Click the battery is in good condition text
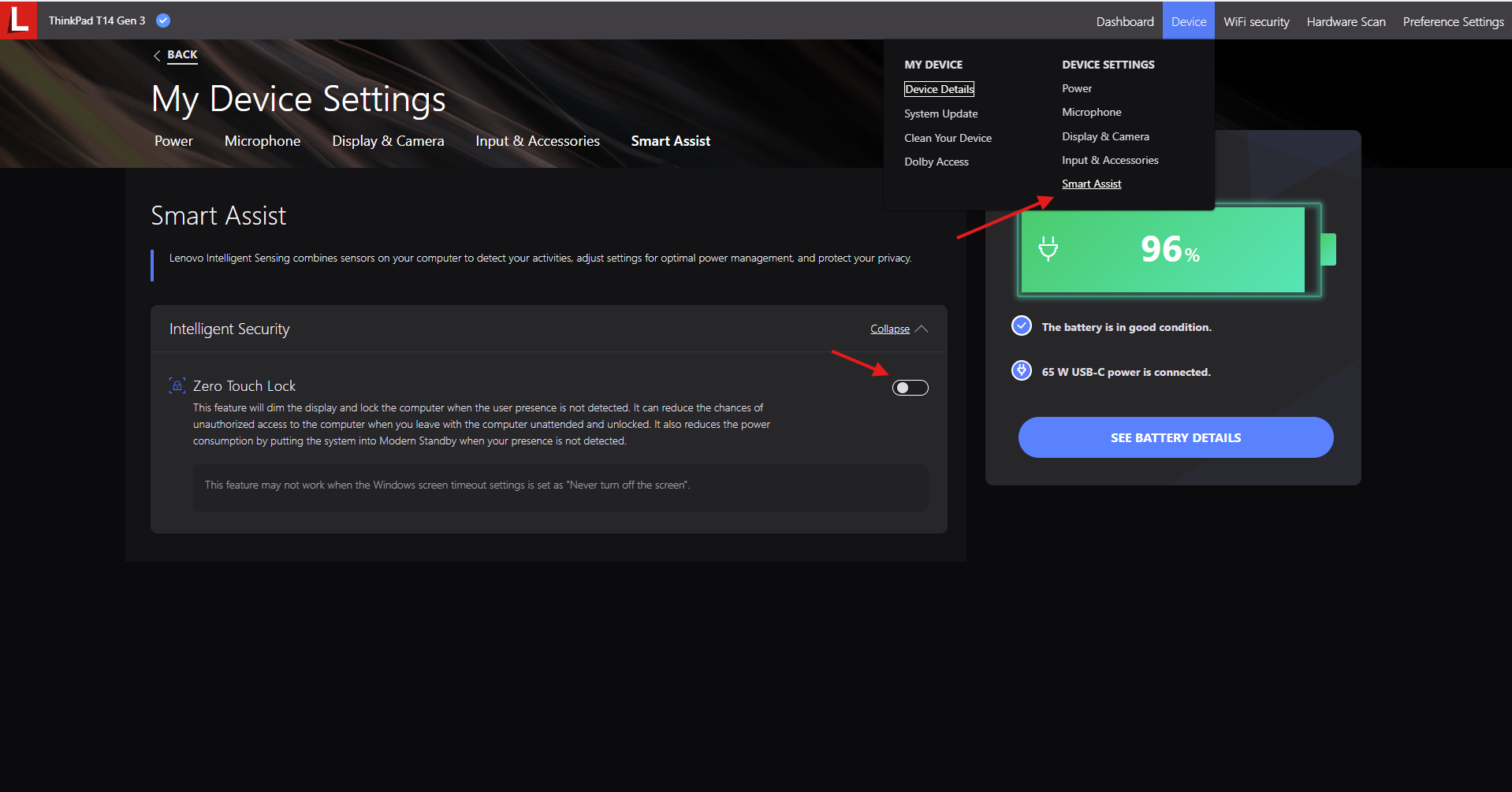Viewport: 1512px width, 792px height. click(1127, 327)
